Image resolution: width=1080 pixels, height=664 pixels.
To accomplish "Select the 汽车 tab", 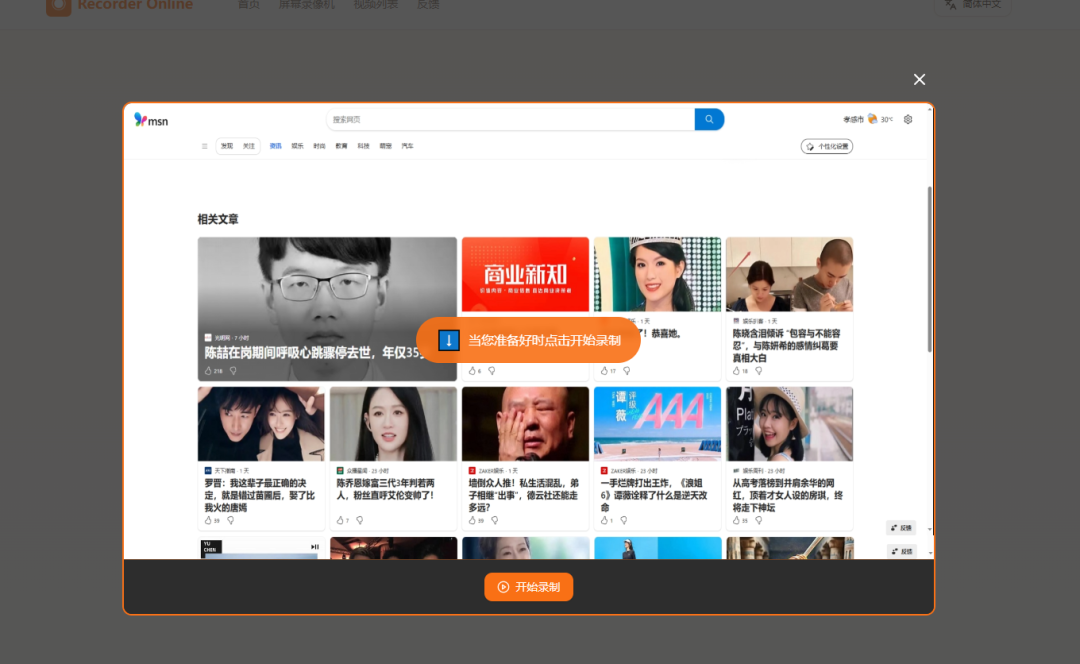I will (408, 146).
